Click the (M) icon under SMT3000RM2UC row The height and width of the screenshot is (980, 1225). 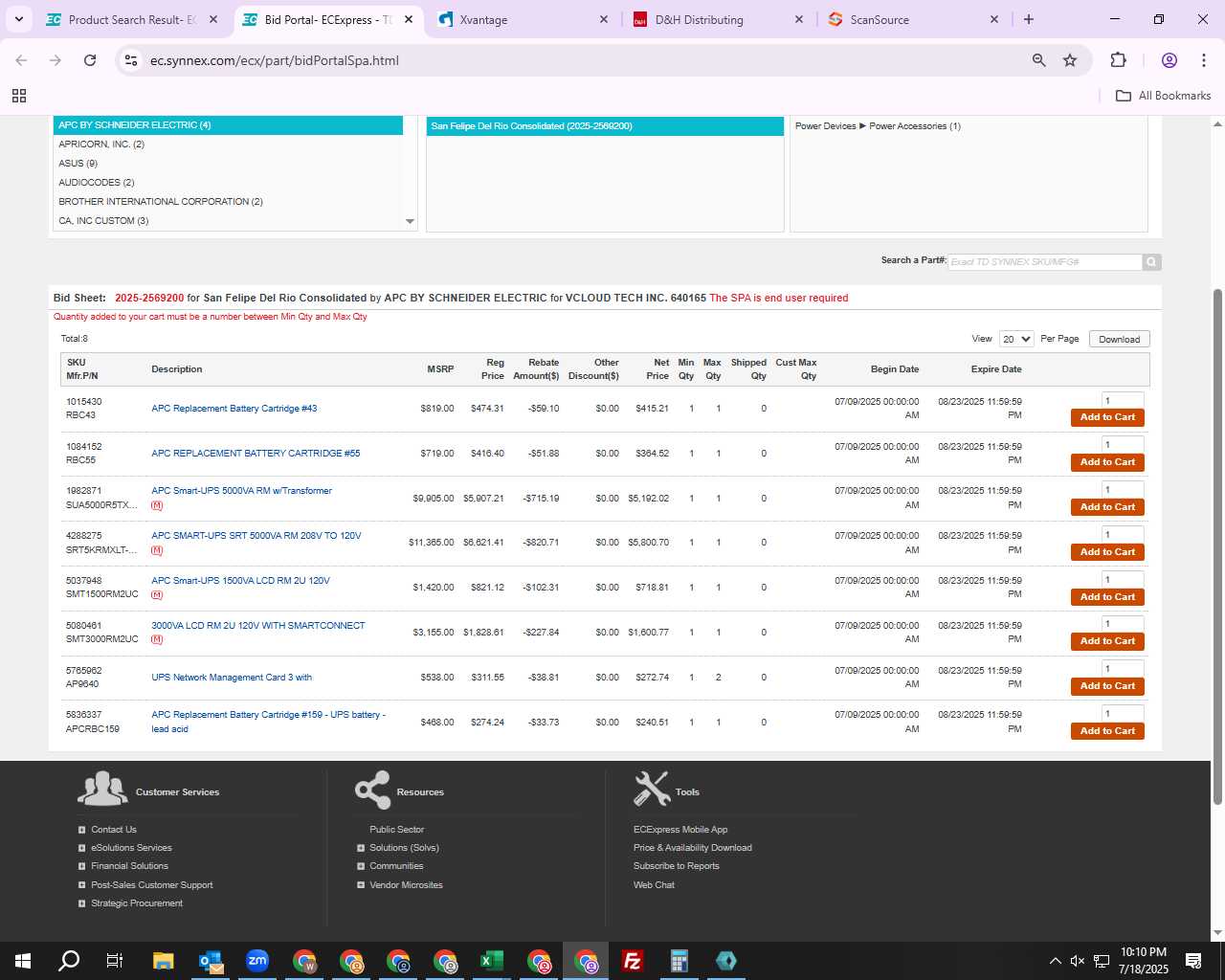click(157, 640)
